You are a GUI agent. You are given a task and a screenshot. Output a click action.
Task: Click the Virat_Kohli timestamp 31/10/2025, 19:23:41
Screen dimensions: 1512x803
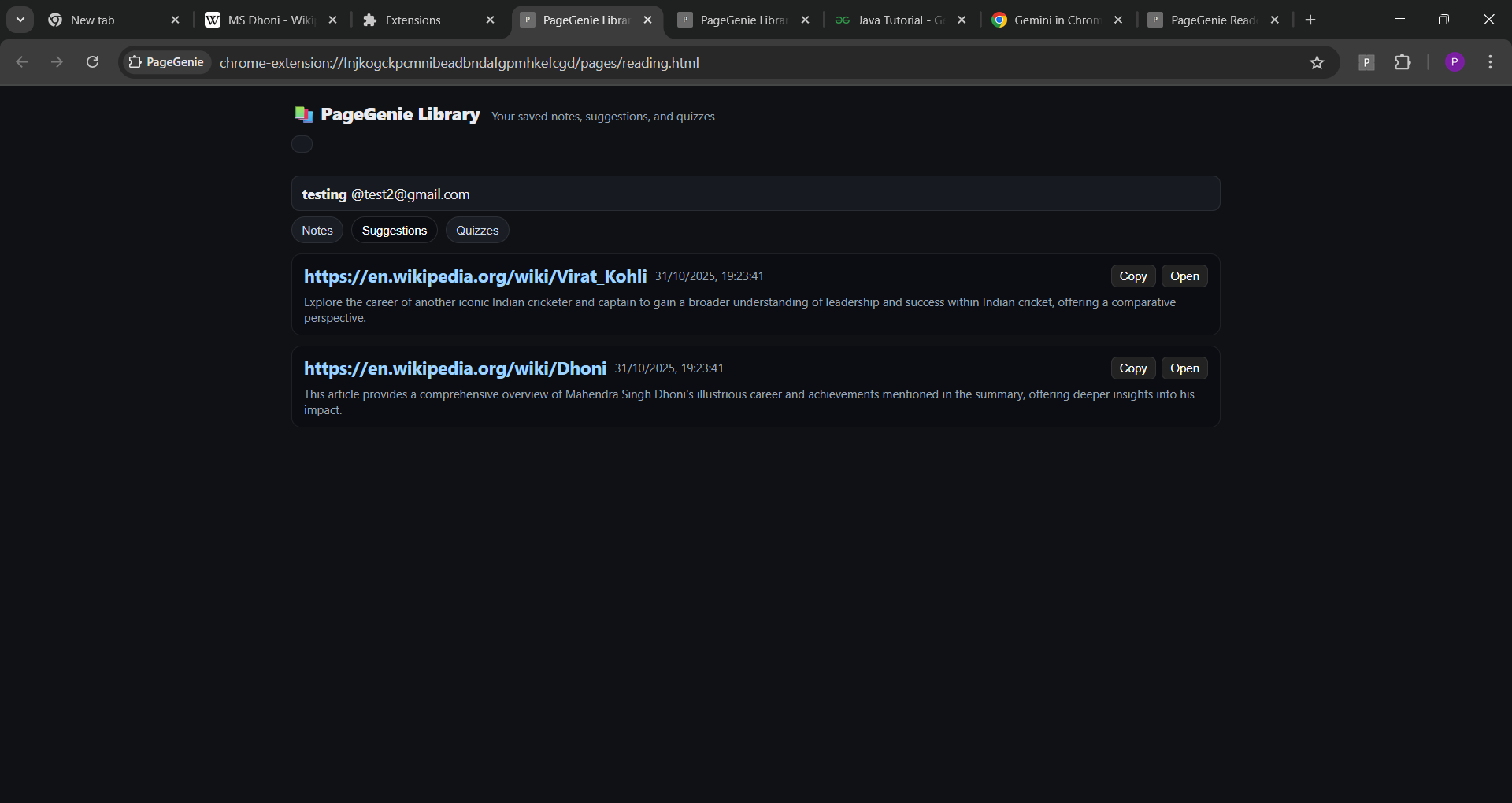pyautogui.click(x=710, y=276)
